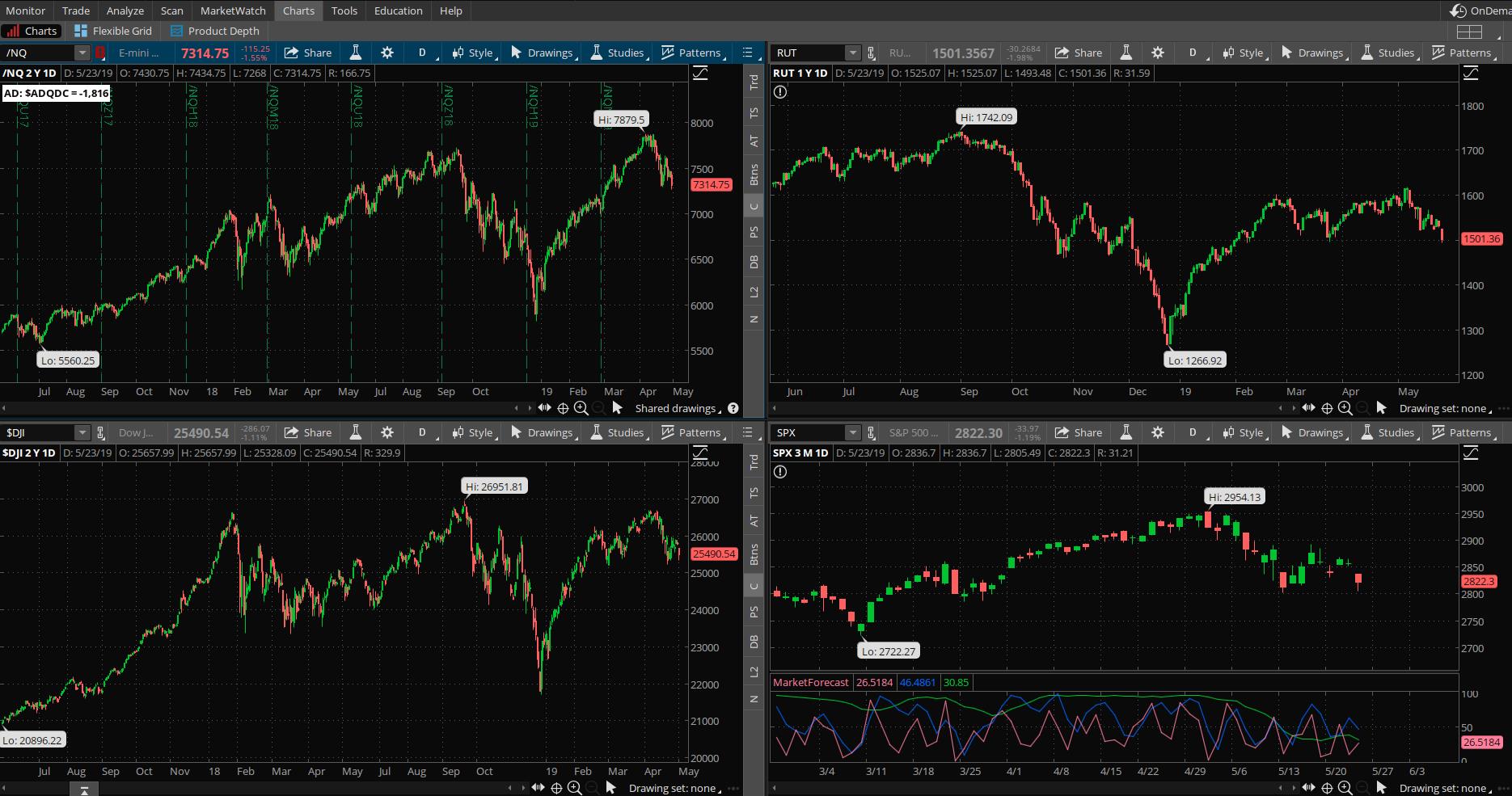Switch to the Flexible Grid sub-tab
The width and height of the screenshot is (1512, 796).
point(113,31)
